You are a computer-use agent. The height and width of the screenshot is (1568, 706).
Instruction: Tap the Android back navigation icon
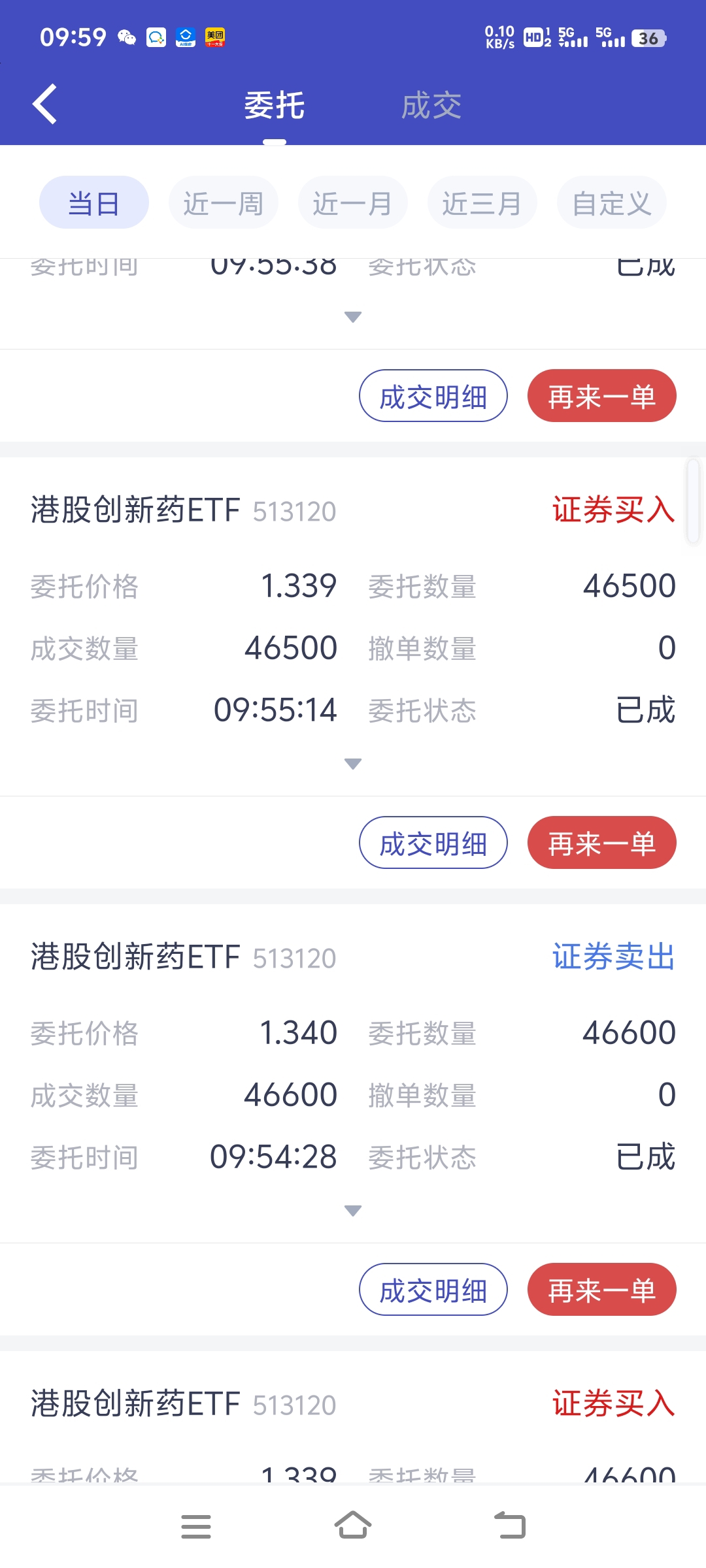pos(510,1526)
